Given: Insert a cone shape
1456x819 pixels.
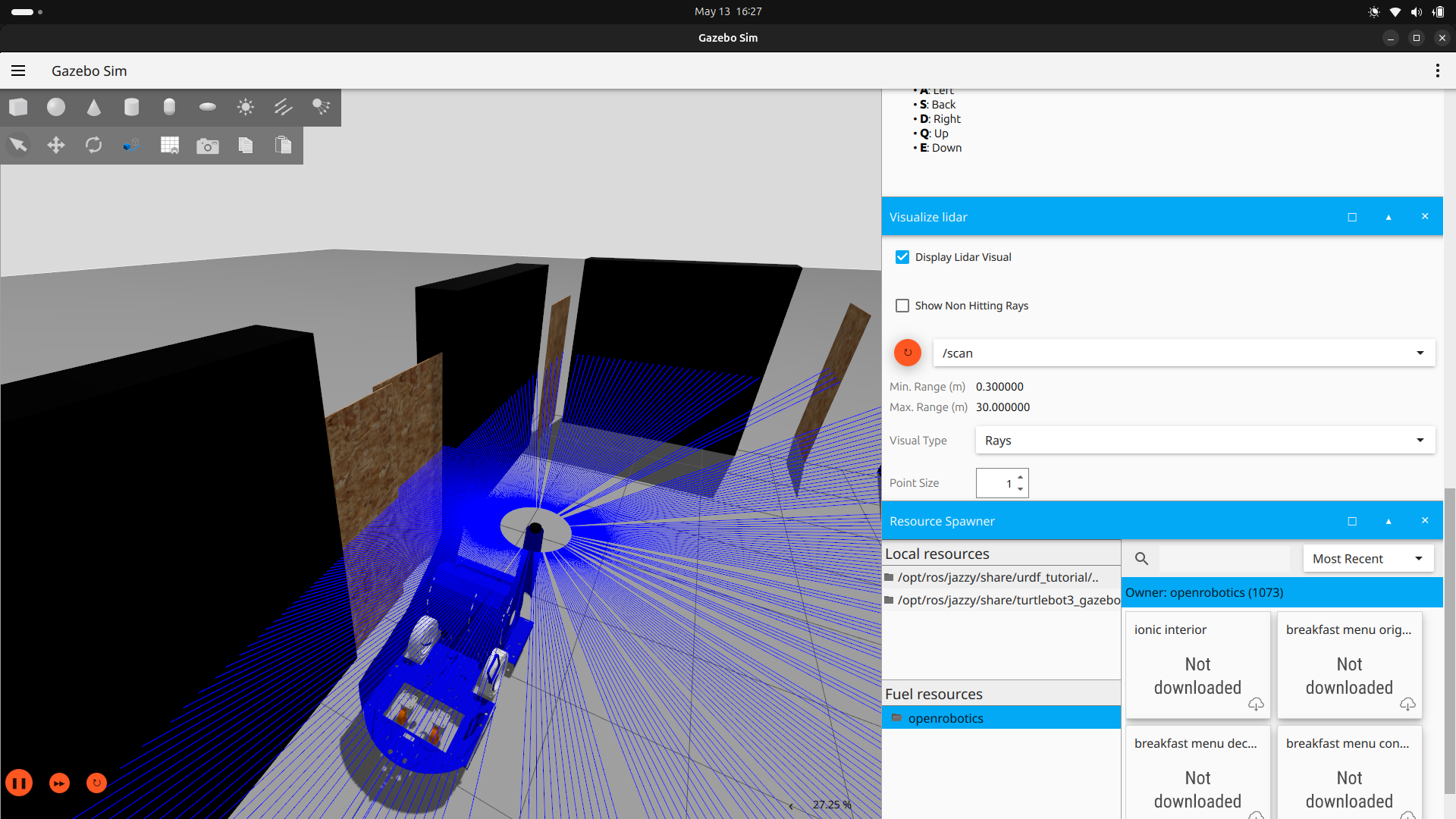Looking at the screenshot, I should click(94, 107).
